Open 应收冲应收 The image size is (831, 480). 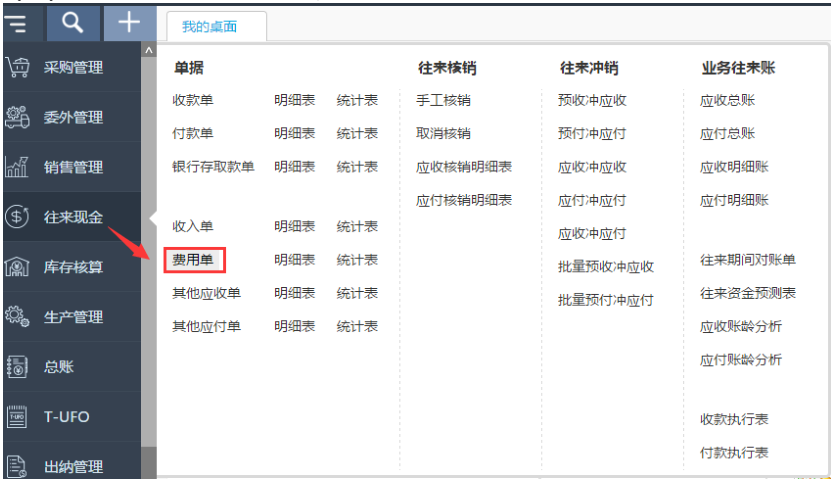(593, 167)
